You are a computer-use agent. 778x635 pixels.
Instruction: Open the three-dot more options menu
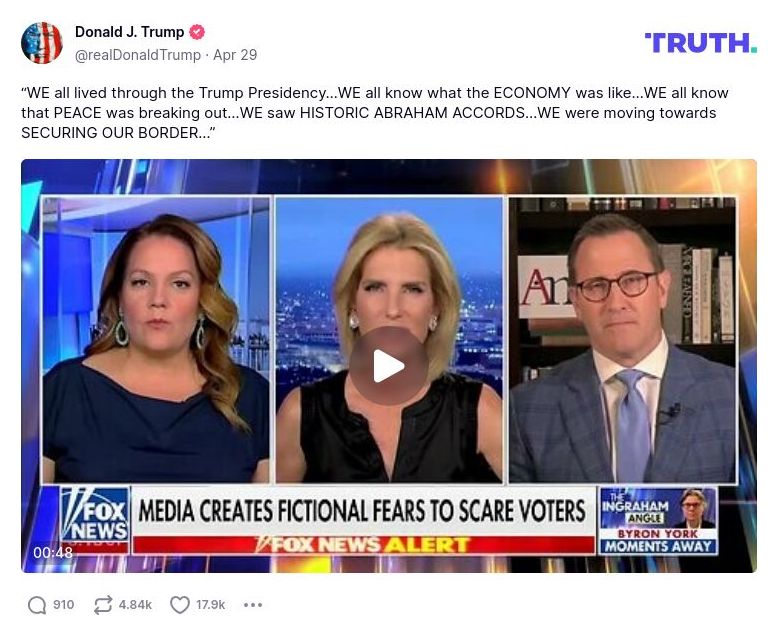tap(253, 605)
